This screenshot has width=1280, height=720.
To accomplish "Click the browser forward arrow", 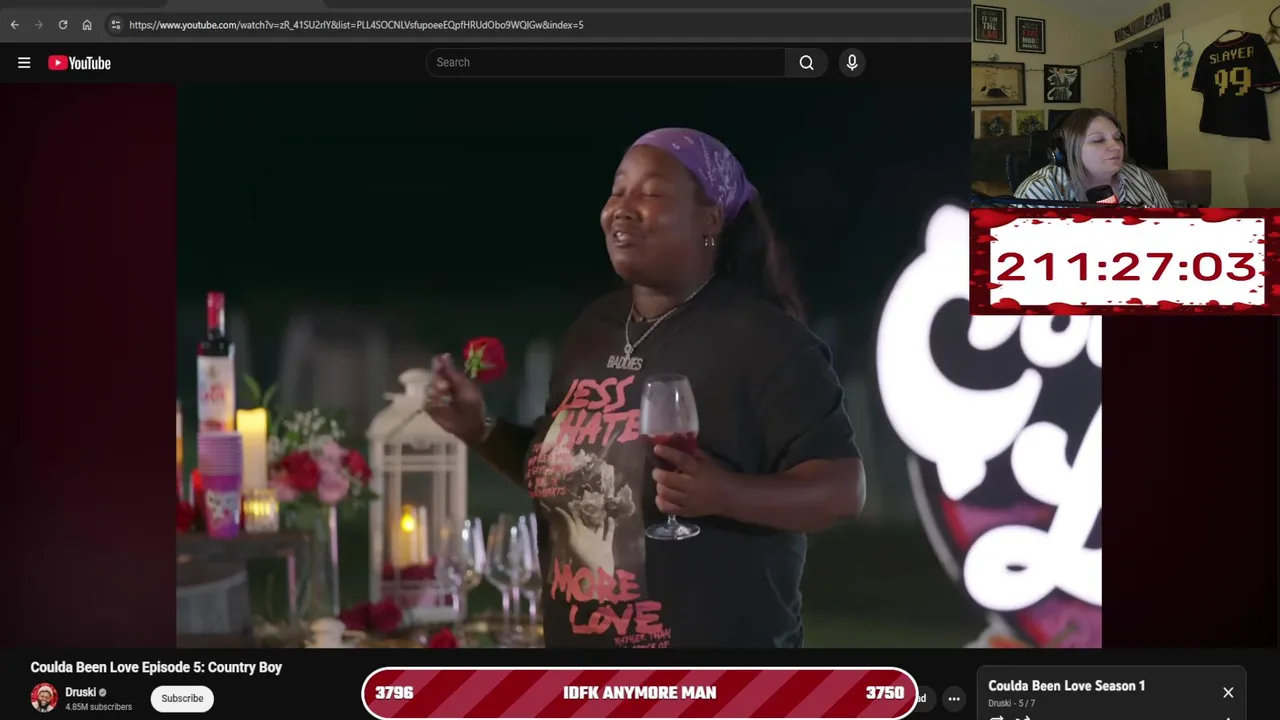I will click(x=38, y=24).
